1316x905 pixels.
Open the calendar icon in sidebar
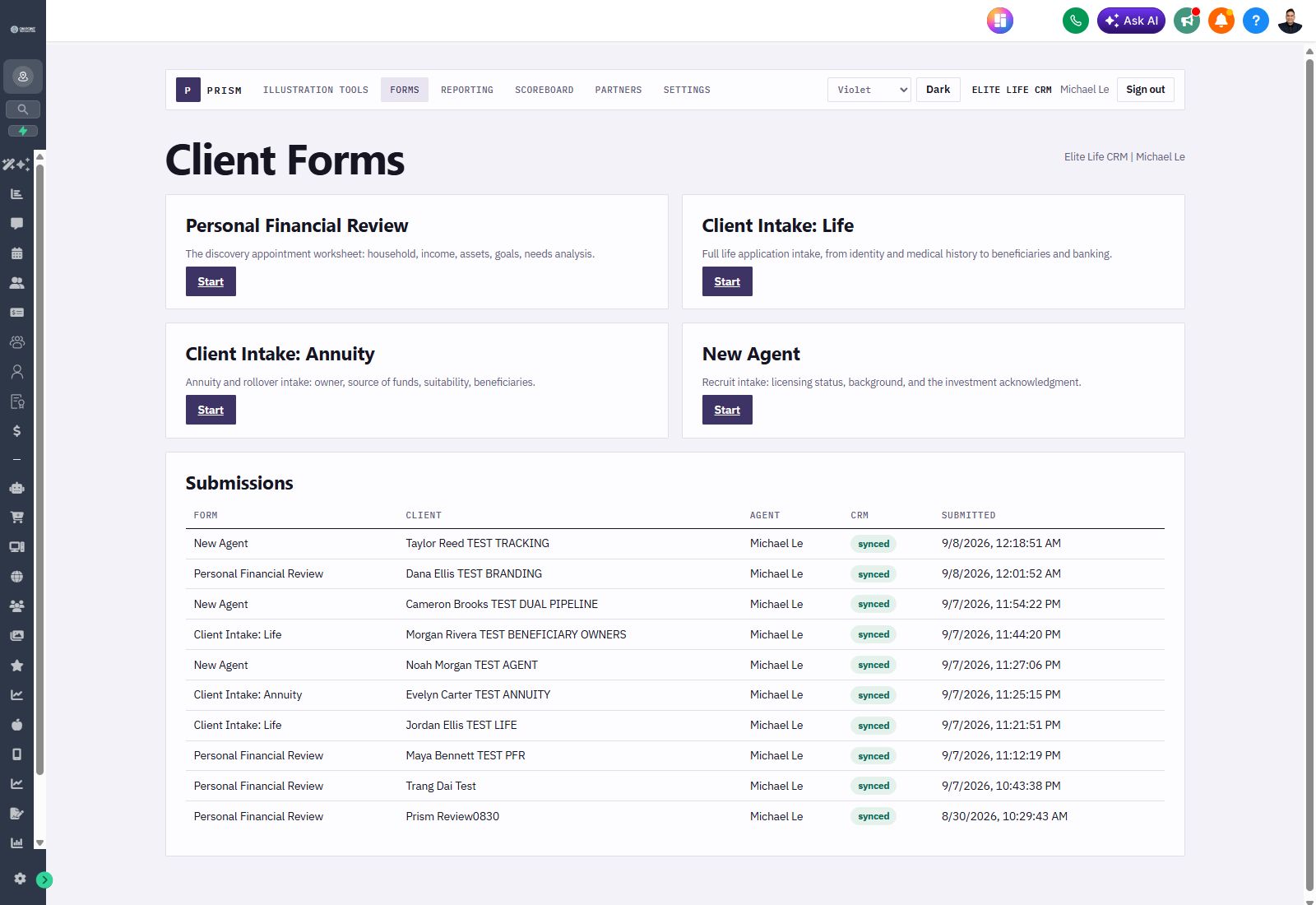pos(16,253)
